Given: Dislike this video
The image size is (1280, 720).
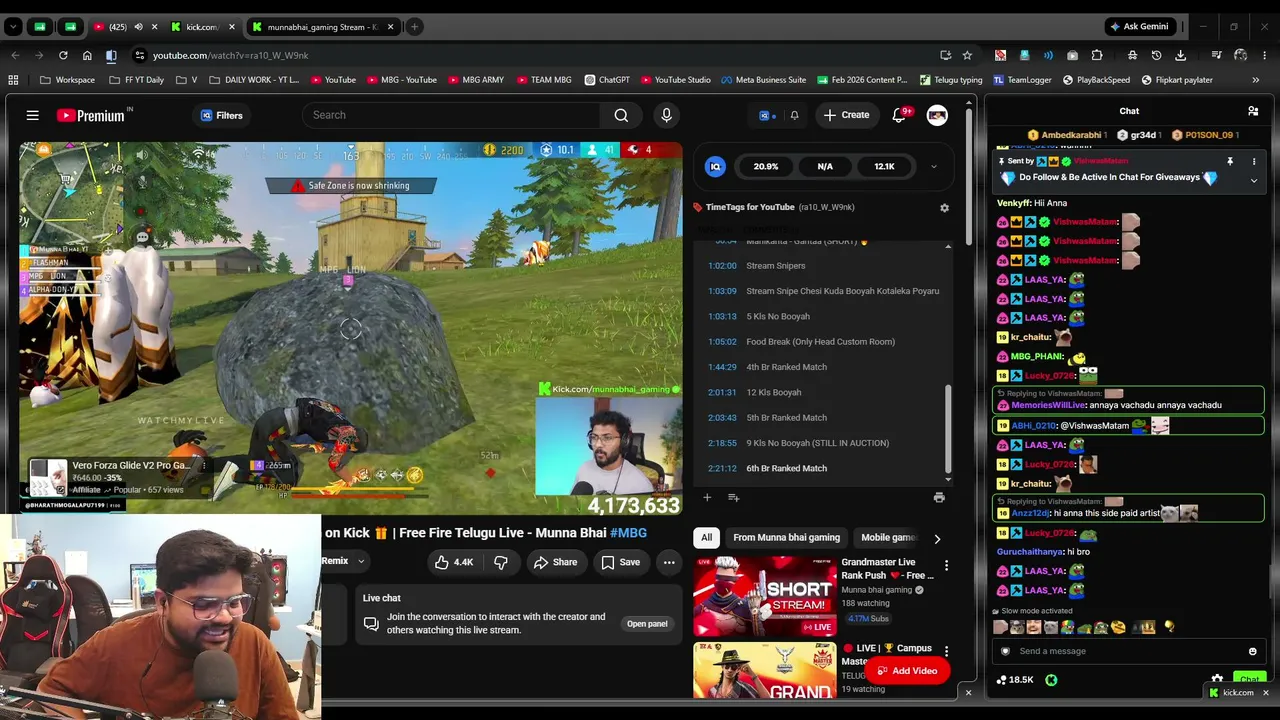Looking at the screenshot, I should [501, 562].
